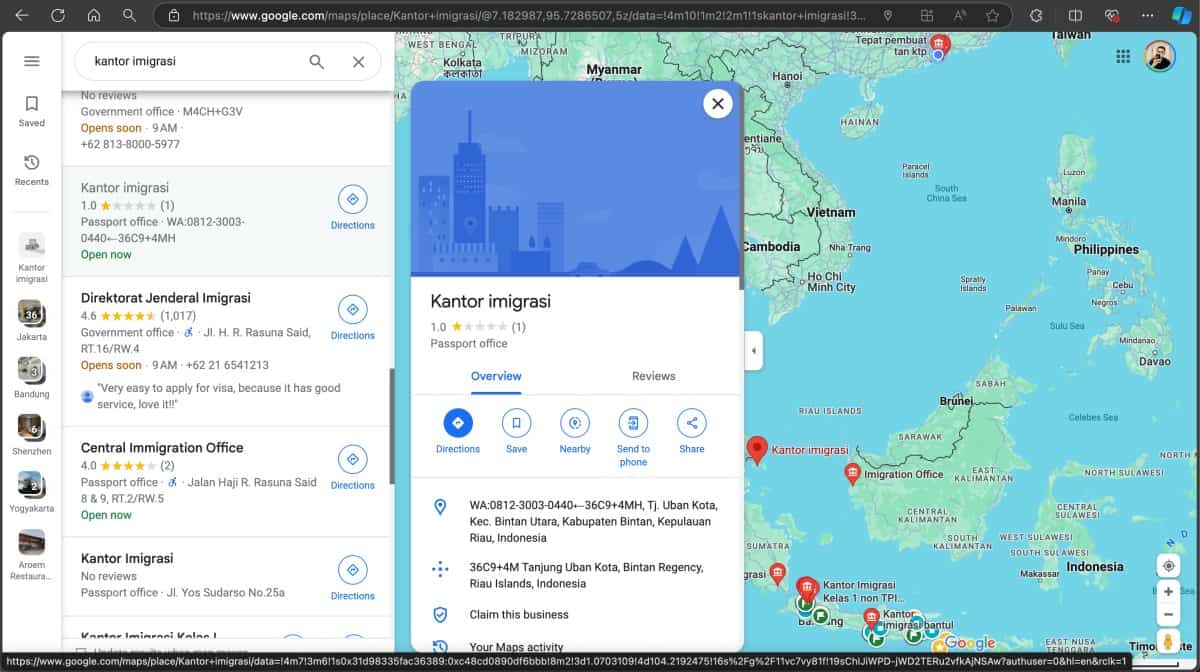This screenshot has width=1200, height=672.
Task: Clear the kantor imigrasi search query
Action: [356, 61]
